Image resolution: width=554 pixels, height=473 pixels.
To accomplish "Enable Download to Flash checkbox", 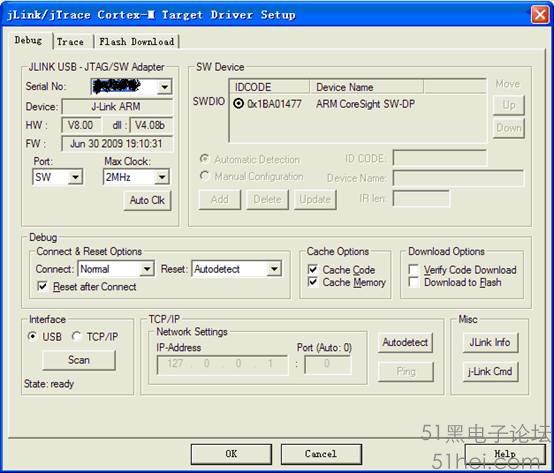I will [414, 282].
